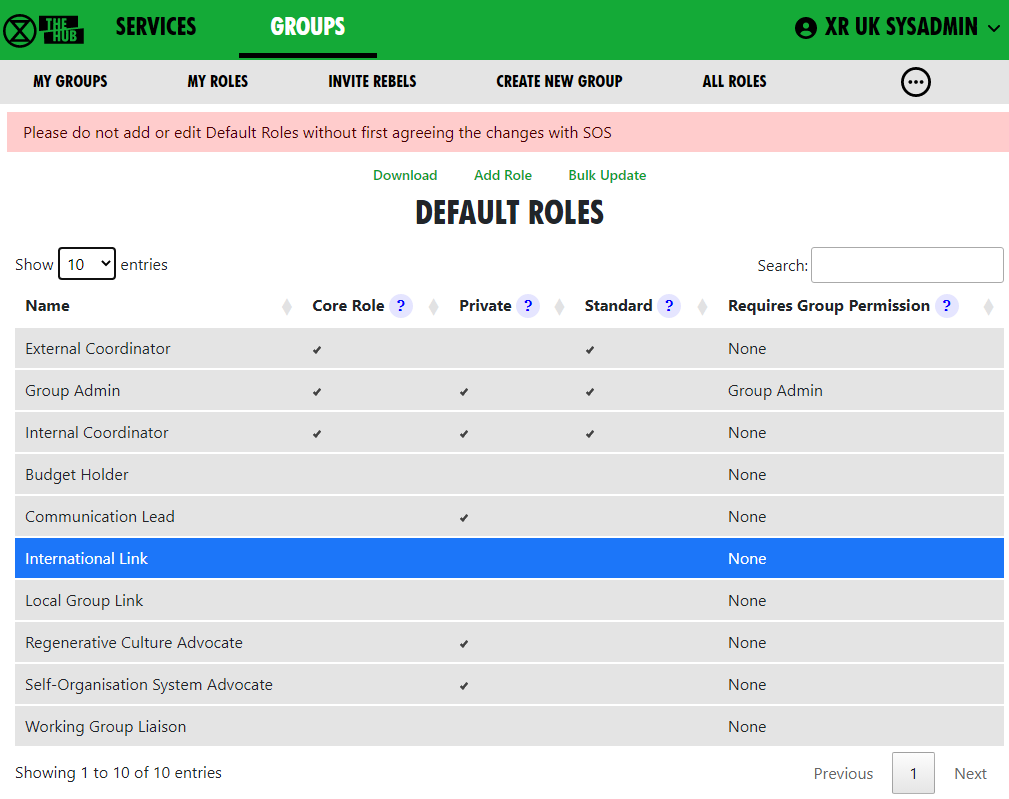
Task: Expand the XR UK Sysadmin account menu chevron
Action: [994, 28]
